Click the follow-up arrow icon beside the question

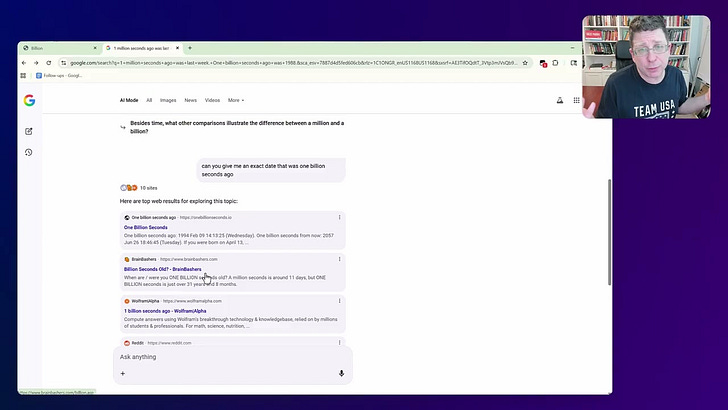(123, 127)
